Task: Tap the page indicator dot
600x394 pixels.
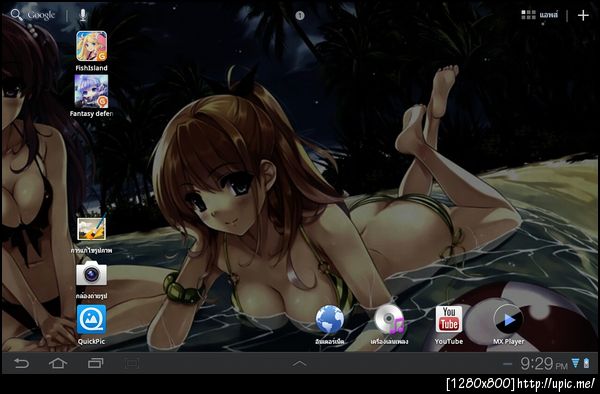Action: click(300, 15)
